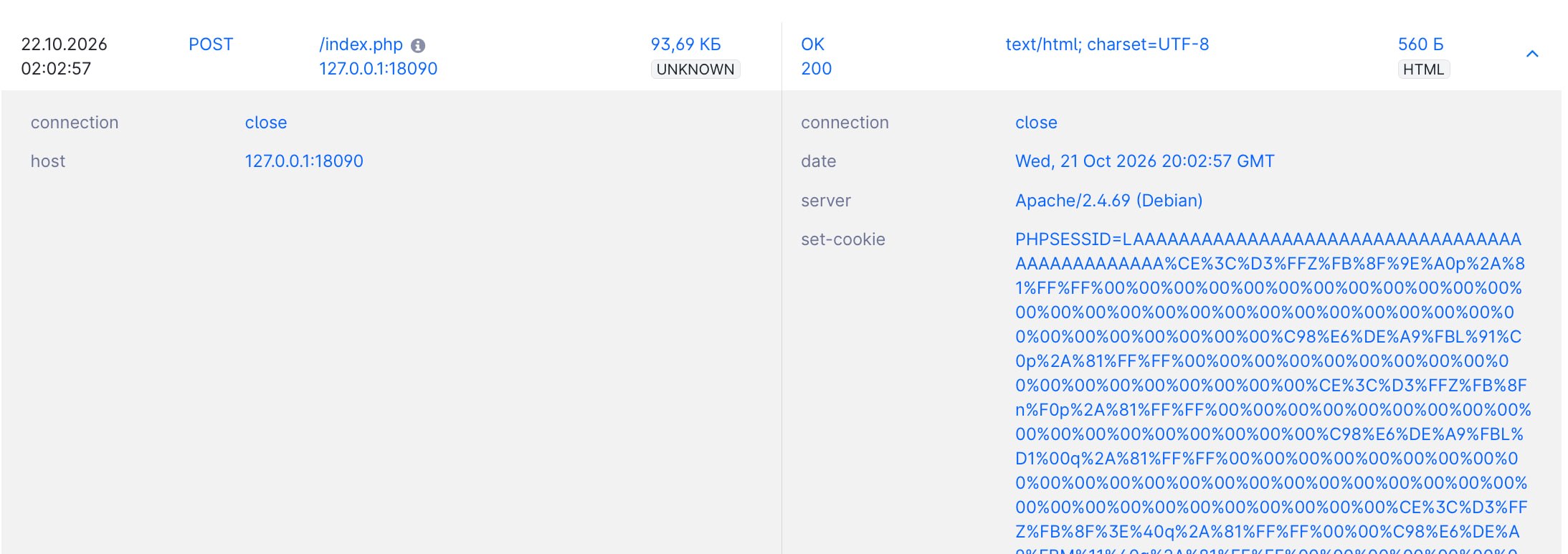Select the 560 Б response size
Viewport: 1568px width, 554px height.
point(1420,44)
